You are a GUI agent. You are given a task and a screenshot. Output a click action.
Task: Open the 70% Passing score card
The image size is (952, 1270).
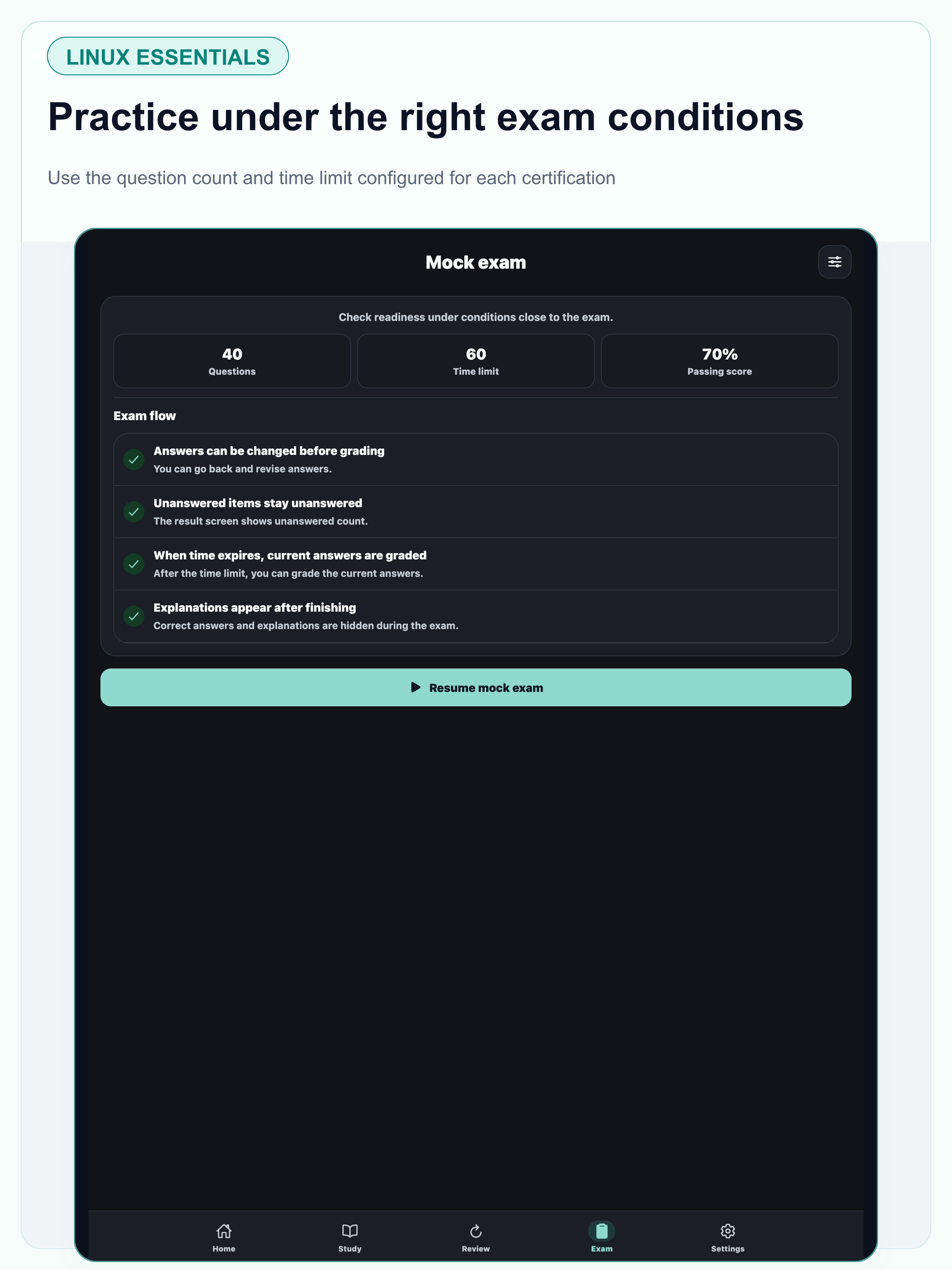720,361
